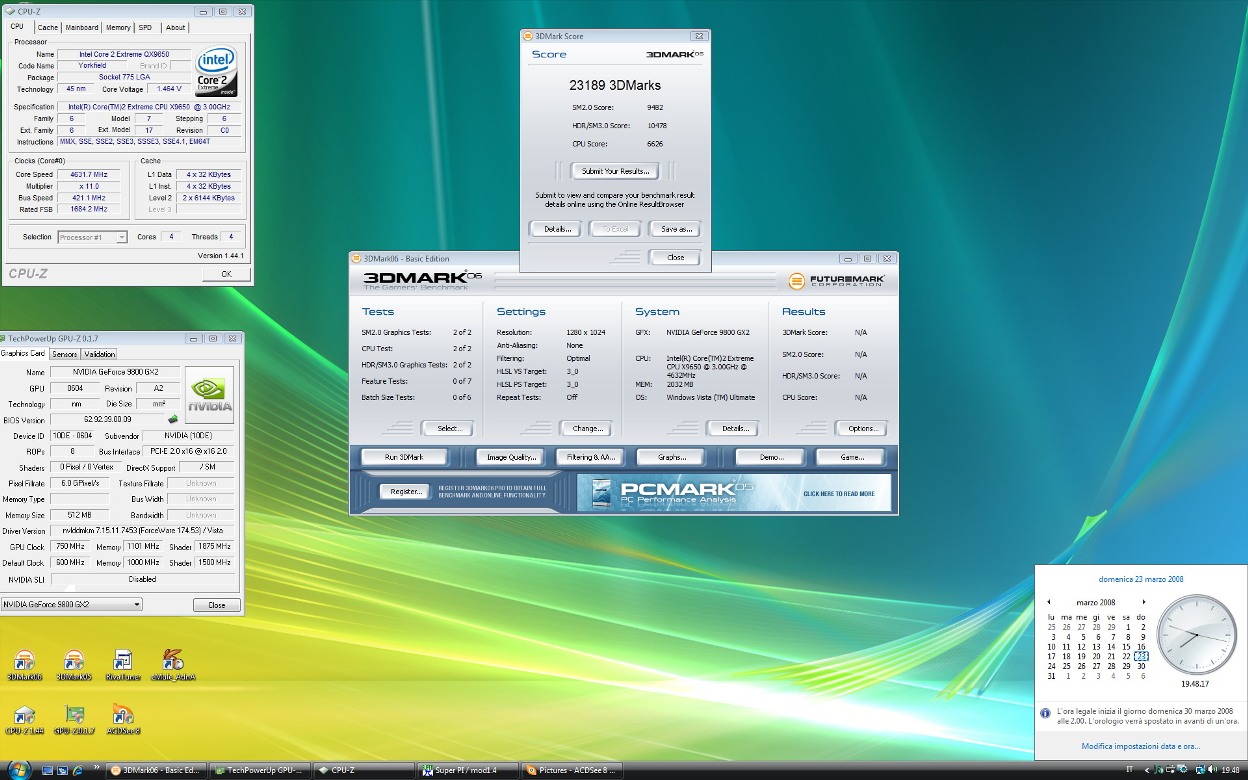Click the PCMark05 banner to read more

(734, 492)
